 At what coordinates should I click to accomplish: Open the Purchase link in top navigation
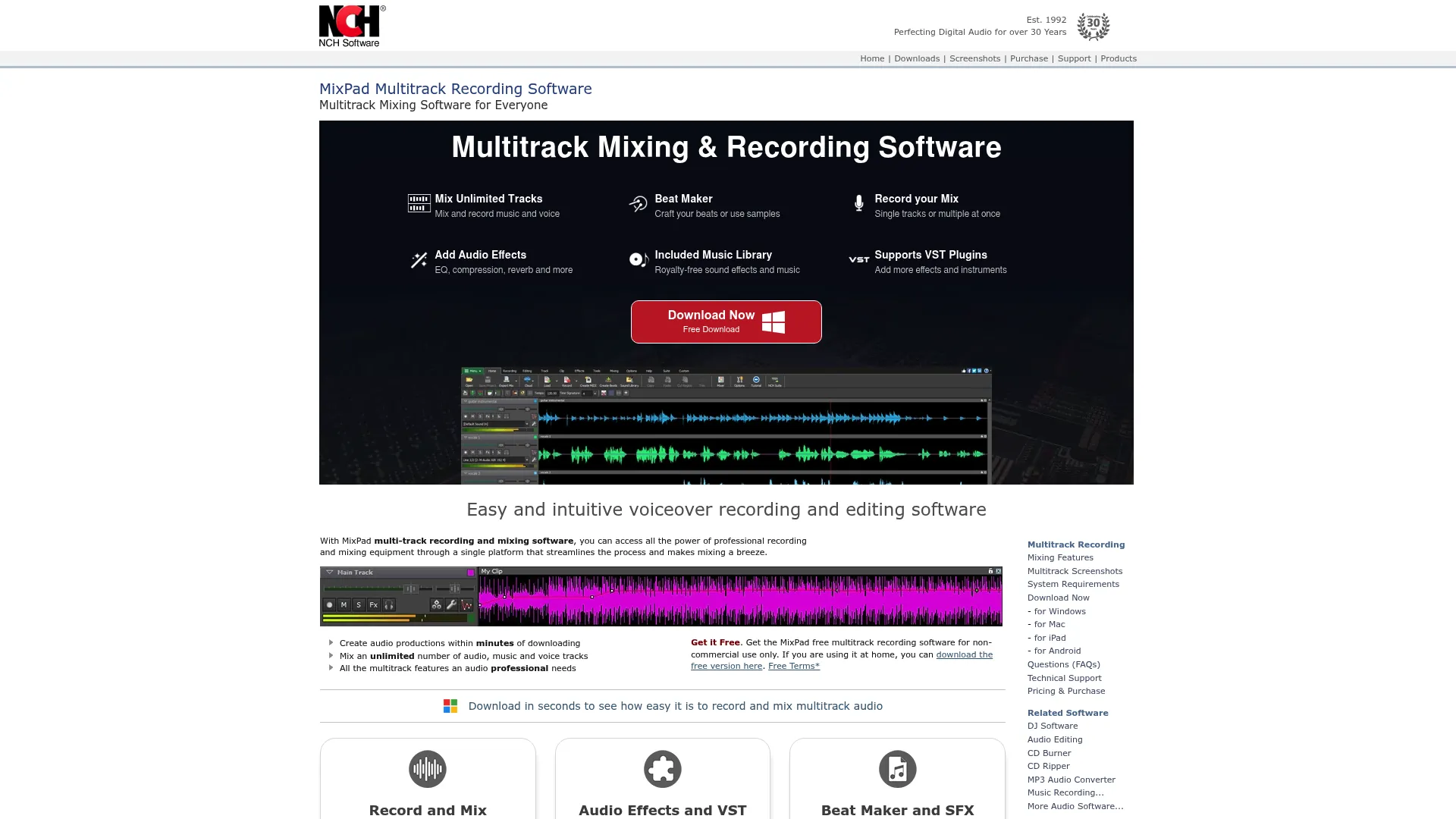coord(1028,58)
